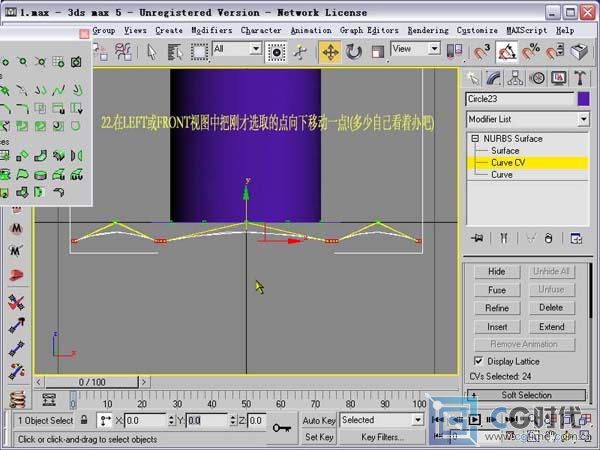Click the Hide button
Viewport: 600px width, 450px height.
(x=497, y=271)
